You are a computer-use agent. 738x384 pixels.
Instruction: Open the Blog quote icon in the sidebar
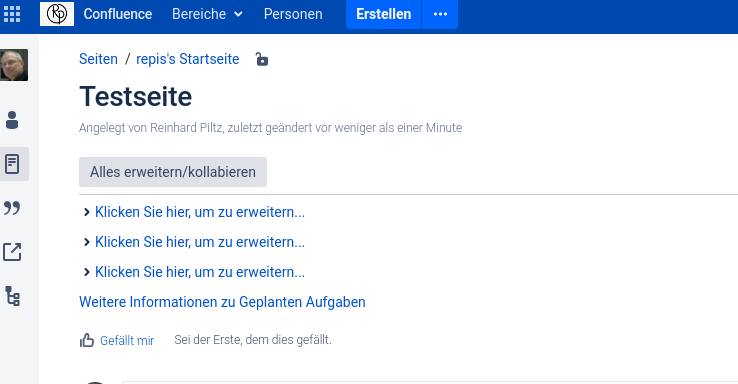point(12,208)
